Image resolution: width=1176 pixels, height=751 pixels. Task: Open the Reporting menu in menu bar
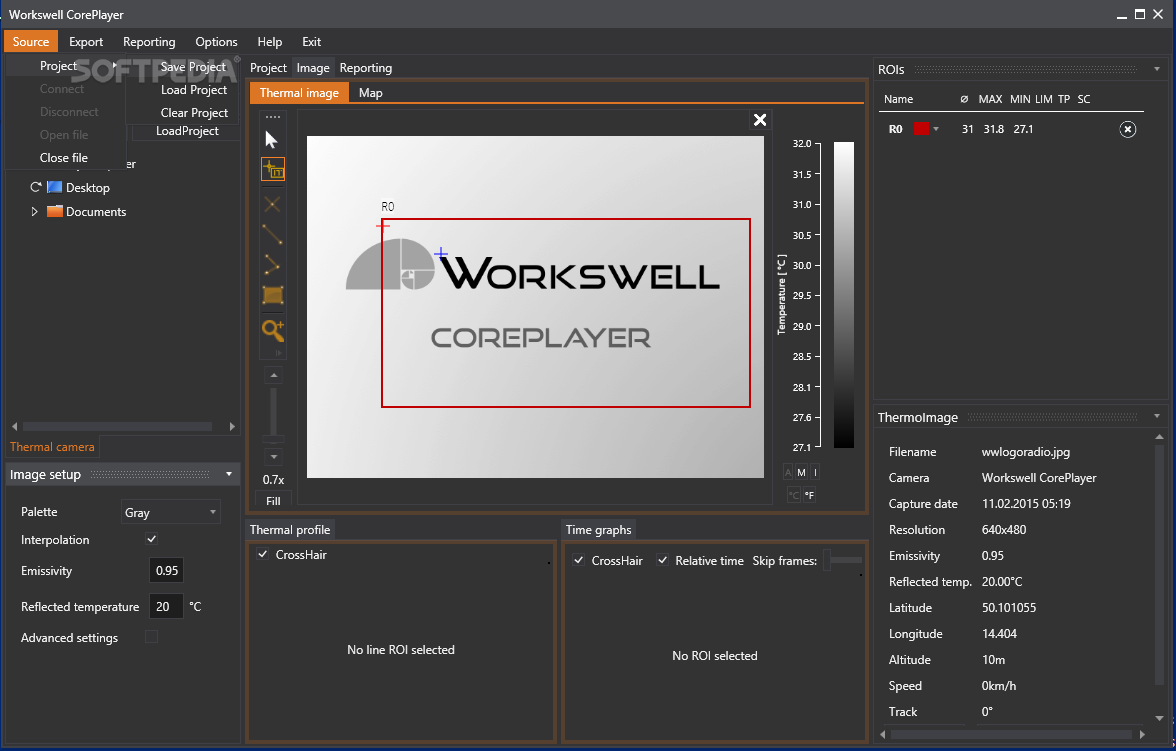tap(149, 41)
